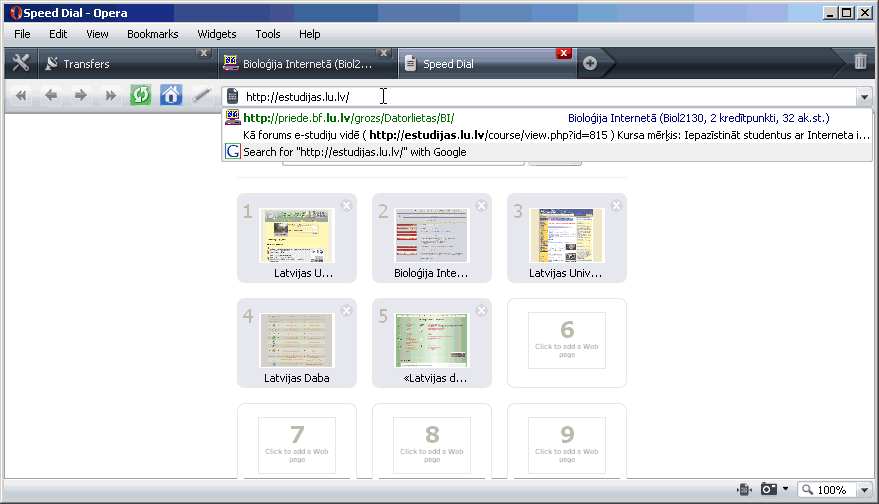
Task: Click the Google icon in suggestion list
Action: pos(233,151)
